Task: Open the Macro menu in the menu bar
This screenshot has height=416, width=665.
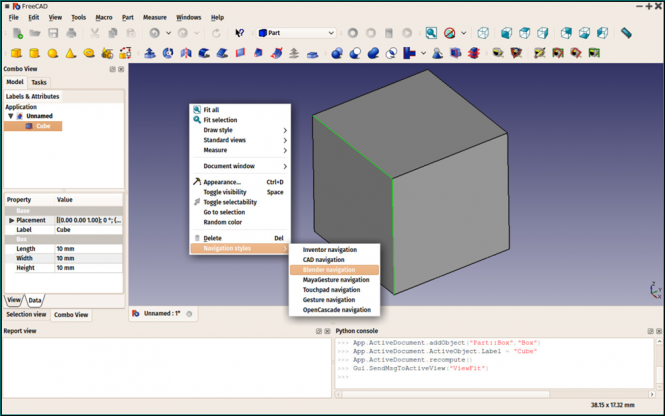Action: tap(104, 17)
